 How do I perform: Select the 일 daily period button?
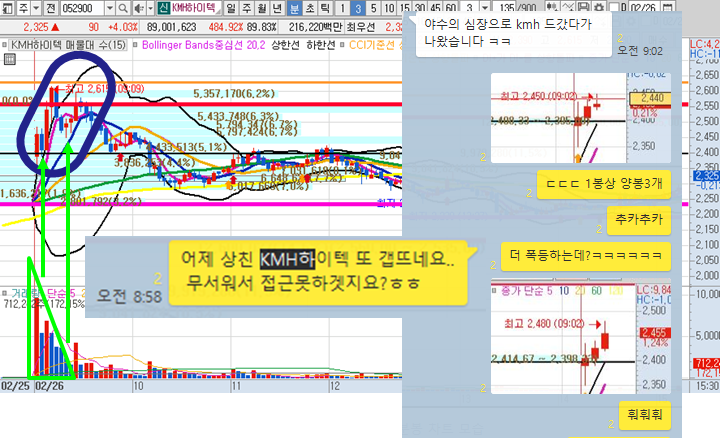(231, 8)
